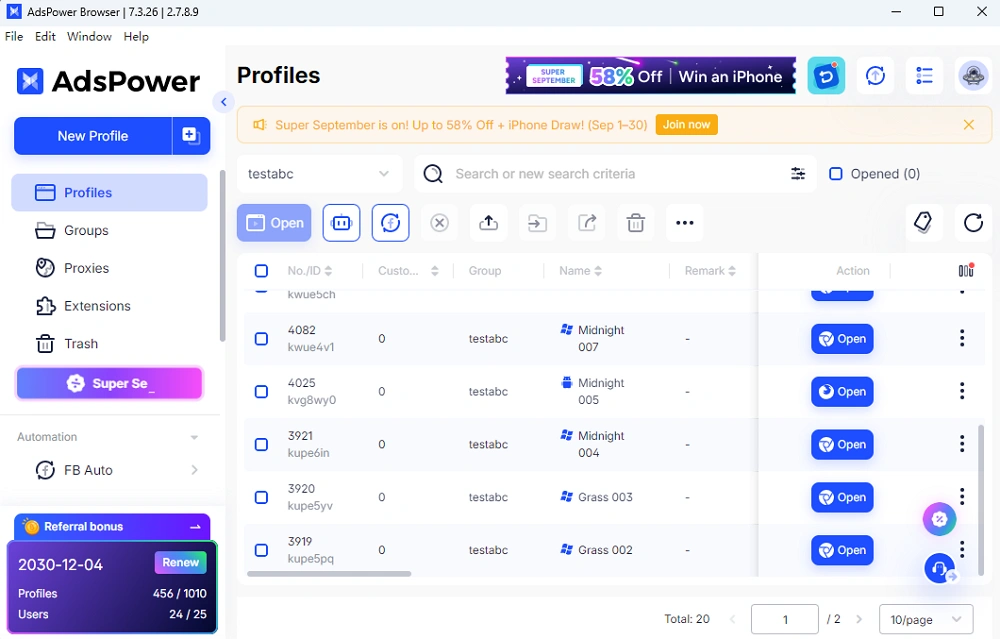
Task: Click the upload/export toolbar icon
Action: point(489,223)
